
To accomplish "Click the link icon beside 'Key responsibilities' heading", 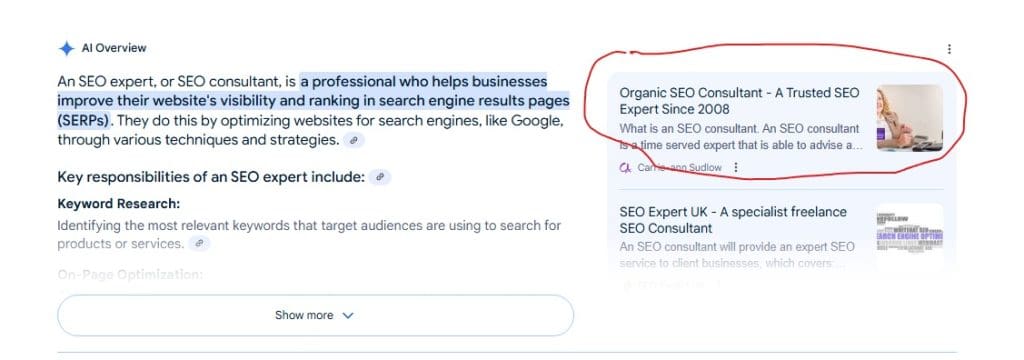I will pos(379,177).
